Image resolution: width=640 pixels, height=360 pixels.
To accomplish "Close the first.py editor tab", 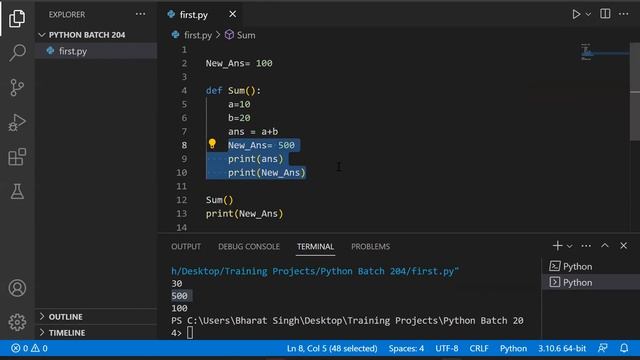I will (233, 14).
